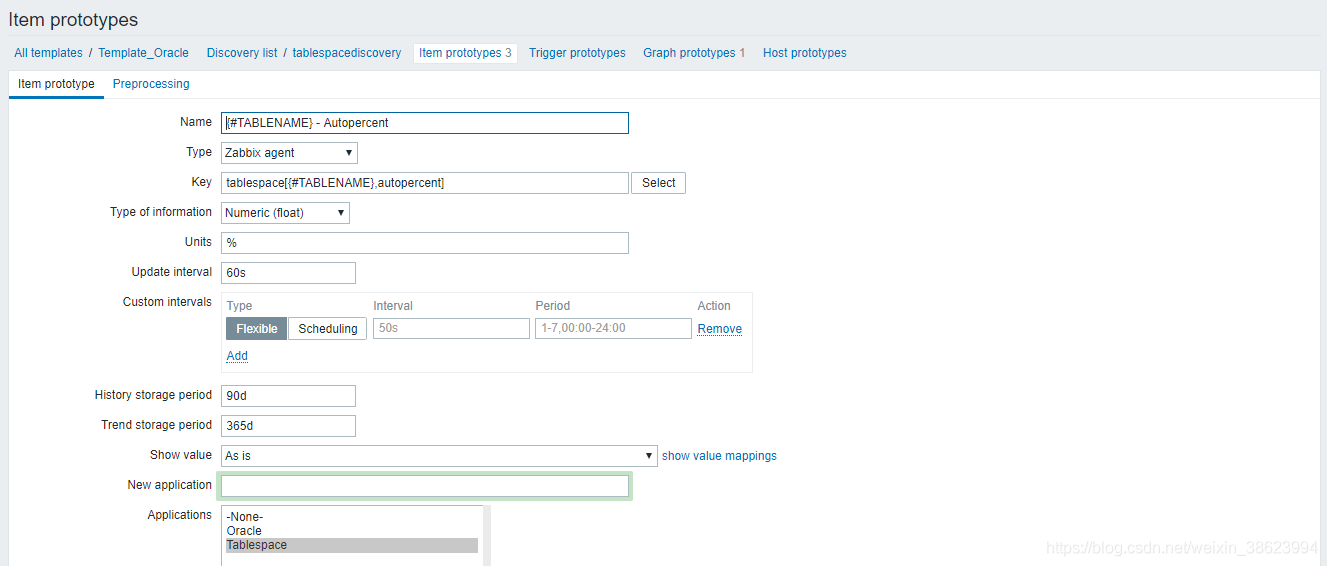
Task: Switch to Trigger prototypes tab
Action: click(577, 53)
